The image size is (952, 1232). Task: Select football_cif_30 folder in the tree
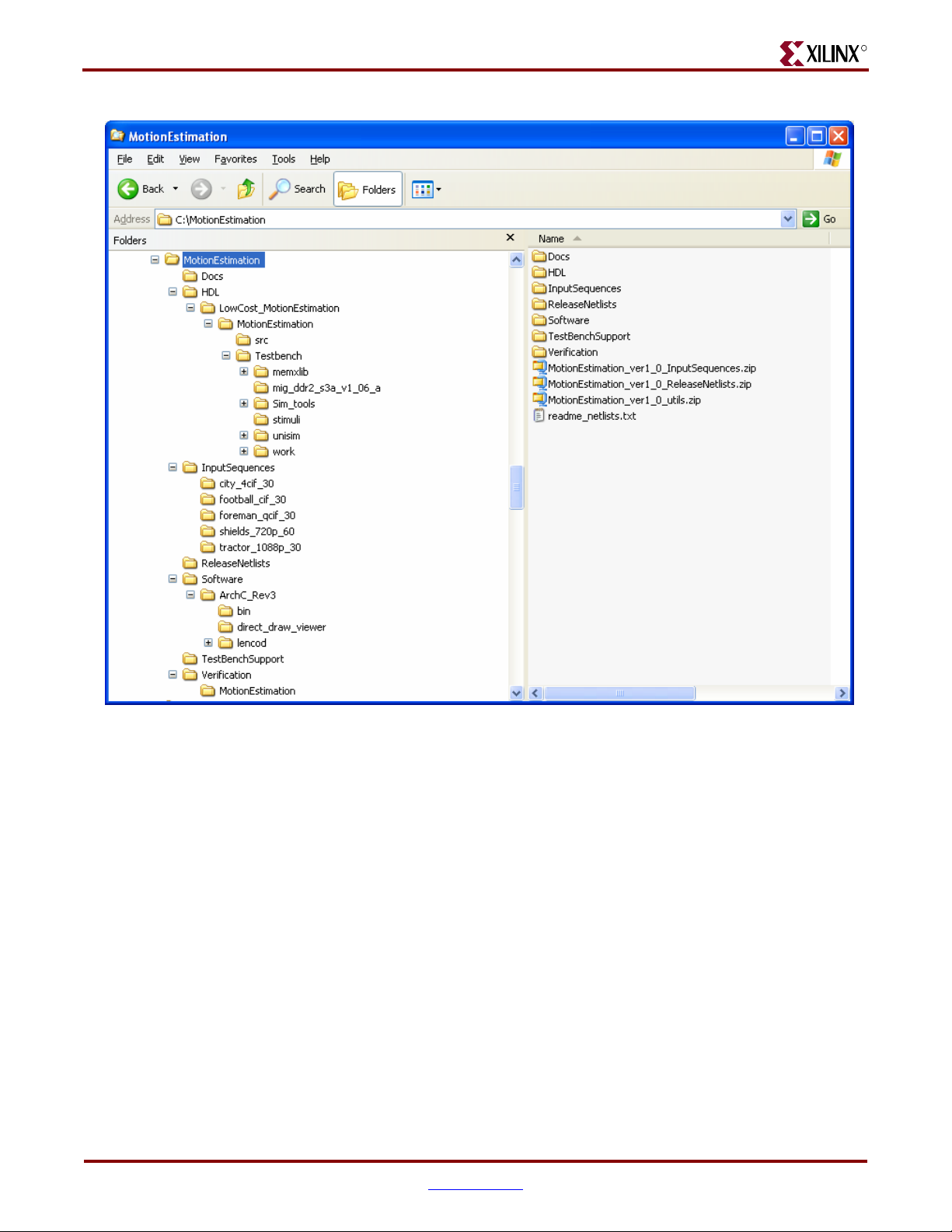tap(244, 500)
